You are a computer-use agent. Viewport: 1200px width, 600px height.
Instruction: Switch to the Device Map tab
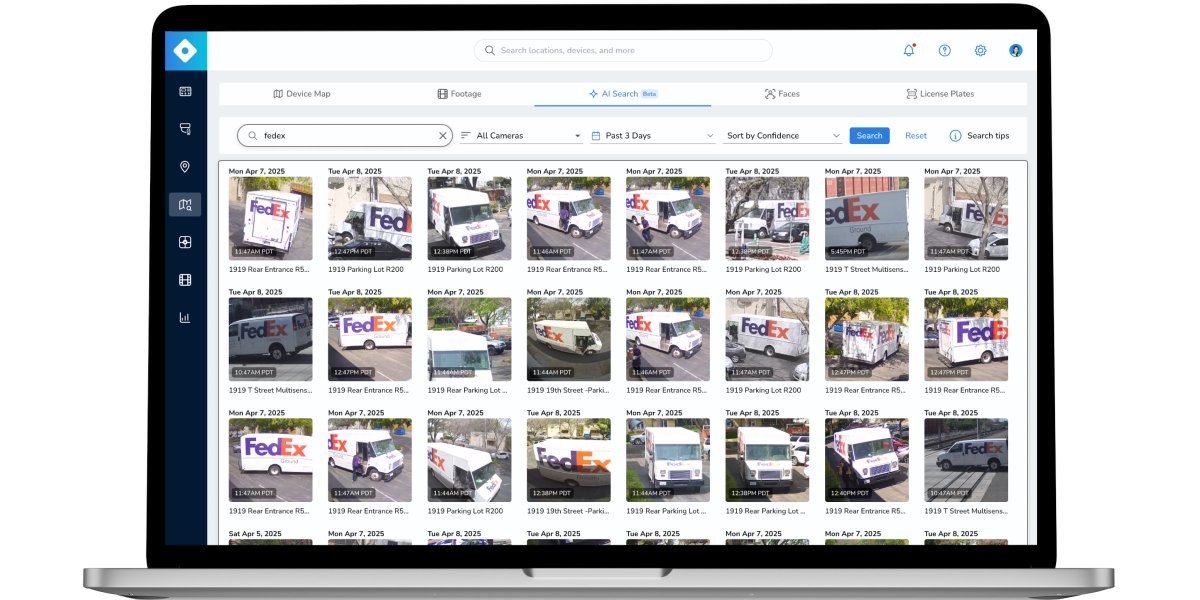tap(302, 94)
